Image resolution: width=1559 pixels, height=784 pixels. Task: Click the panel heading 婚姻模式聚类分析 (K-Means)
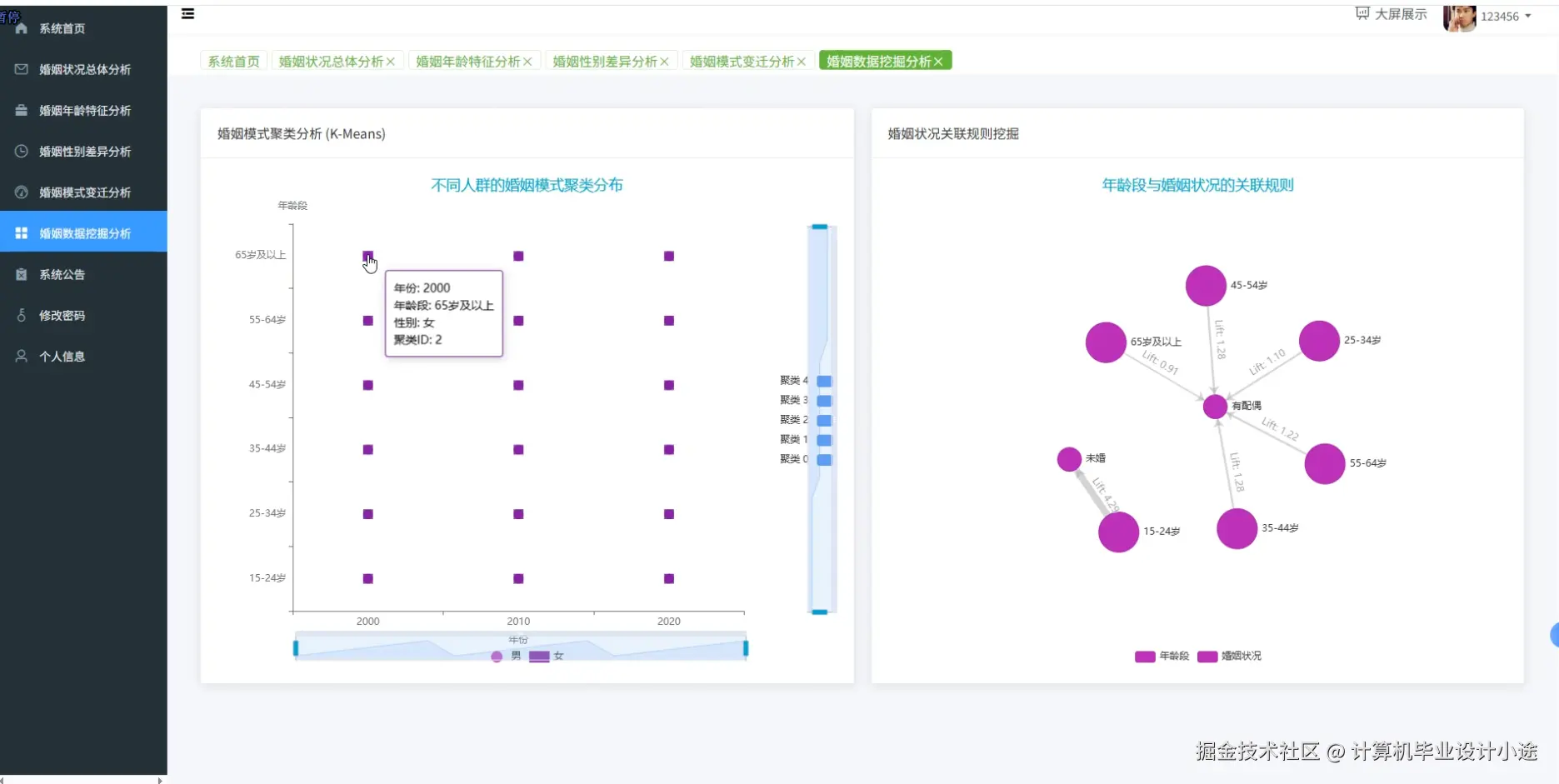[x=302, y=134]
